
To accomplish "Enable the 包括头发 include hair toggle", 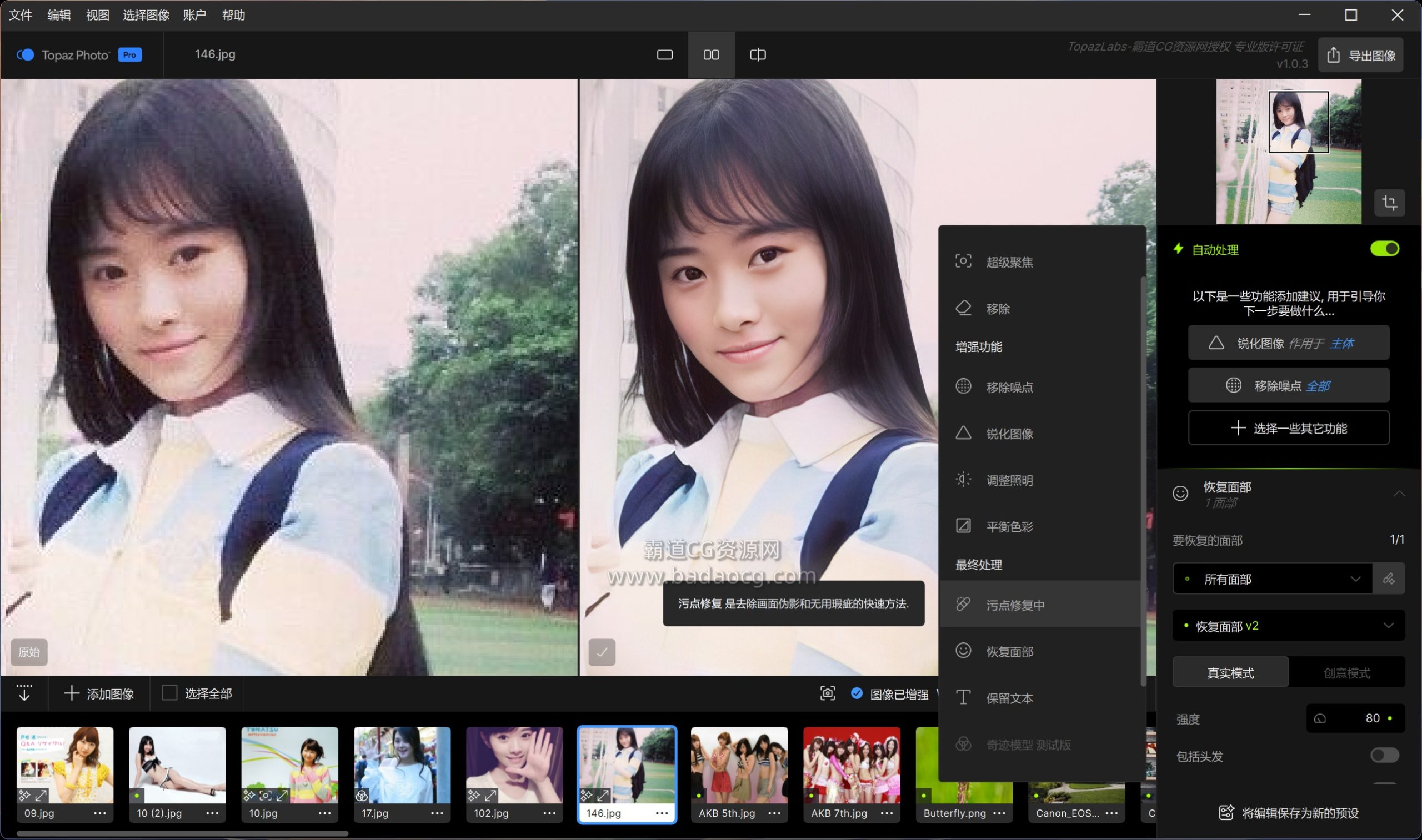I will [x=1384, y=755].
